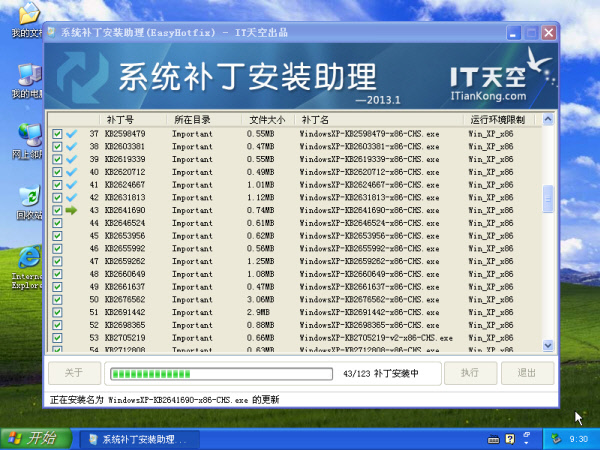Viewport: 600px width, 450px height.
Task: Click the green arrow icon for KB2641690
Action: [72, 210]
